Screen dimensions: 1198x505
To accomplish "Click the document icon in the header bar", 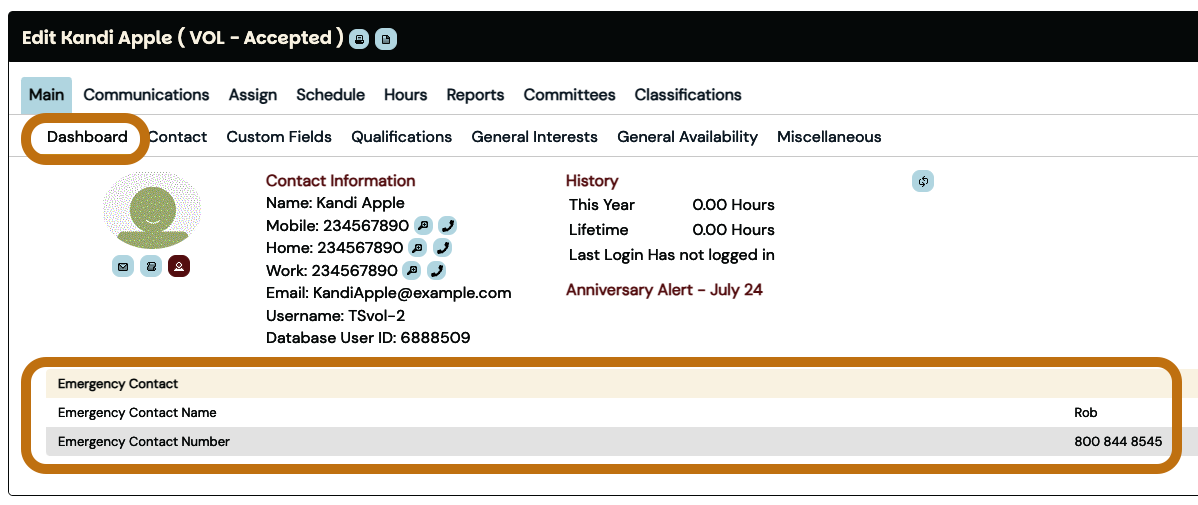I will click(385, 39).
